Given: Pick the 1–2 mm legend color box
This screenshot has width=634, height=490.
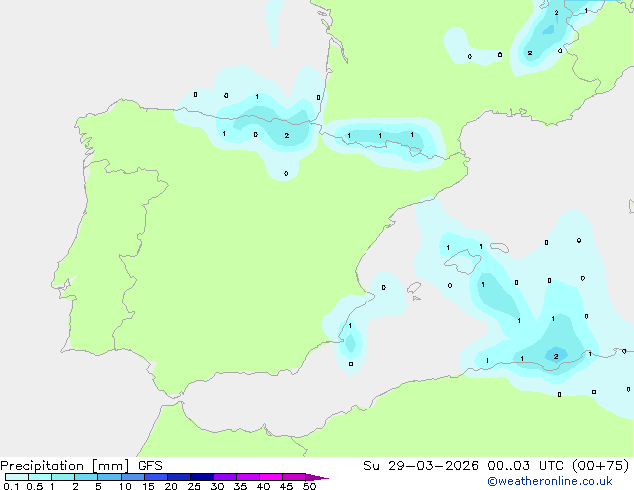Looking at the screenshot, I should pyautogui.click(x=63, y=477).
